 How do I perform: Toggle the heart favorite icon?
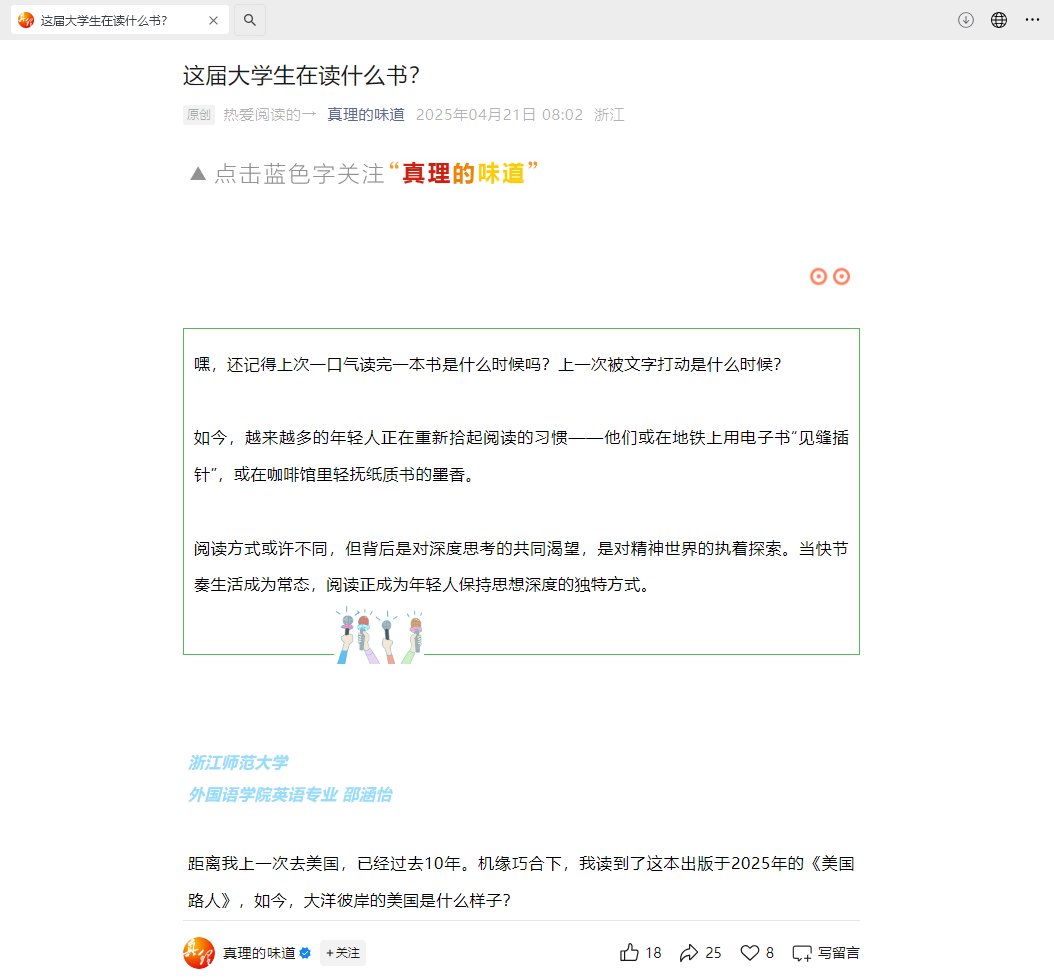pos(749,953)
